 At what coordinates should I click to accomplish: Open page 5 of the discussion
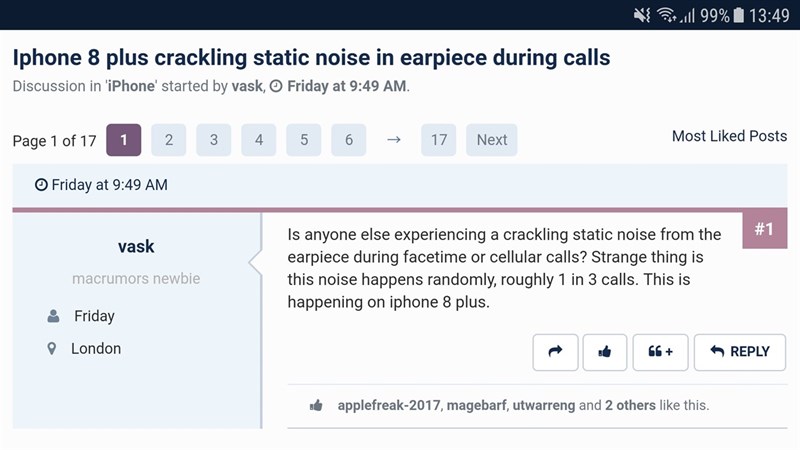click(304, 140)
